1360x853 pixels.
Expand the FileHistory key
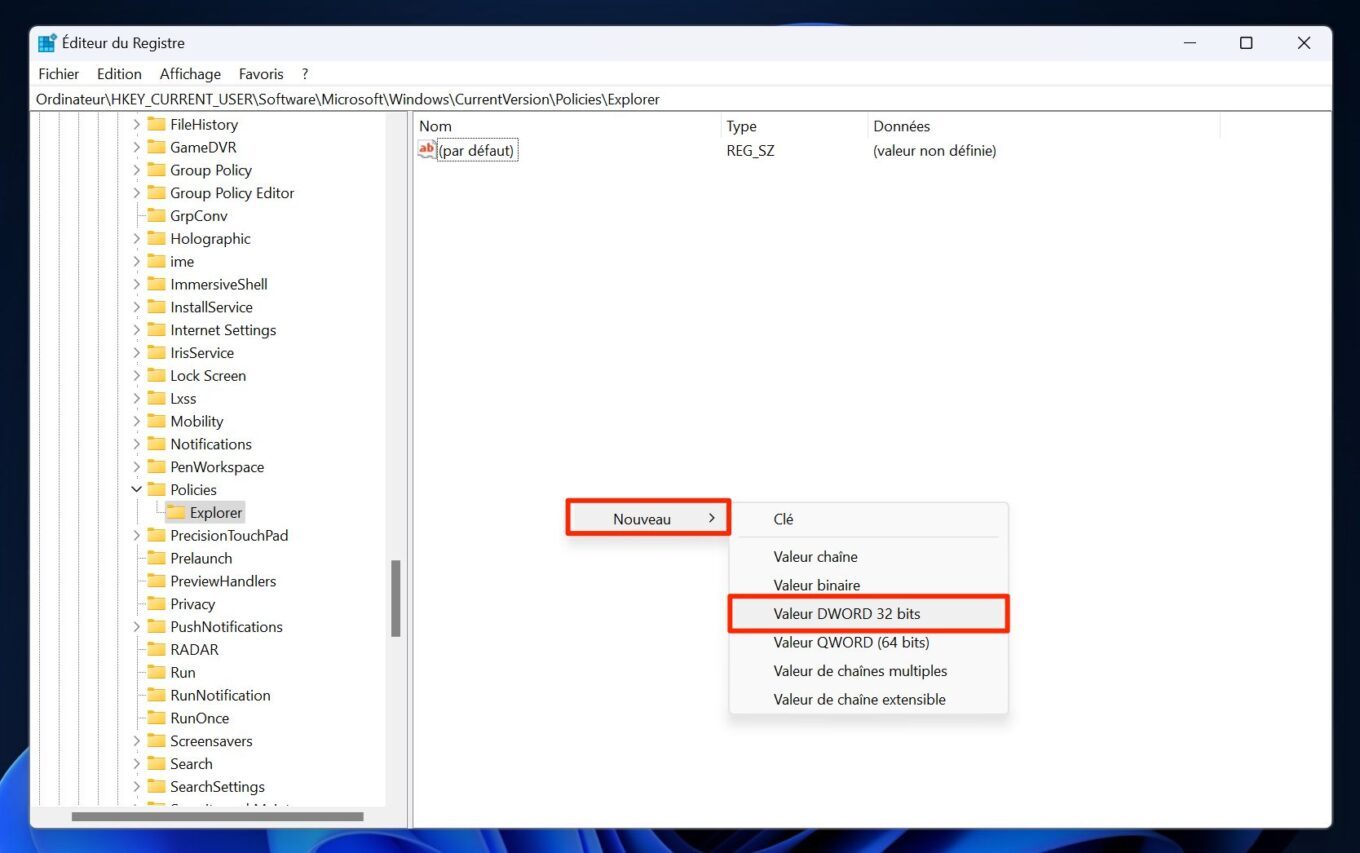coord(137,124)
